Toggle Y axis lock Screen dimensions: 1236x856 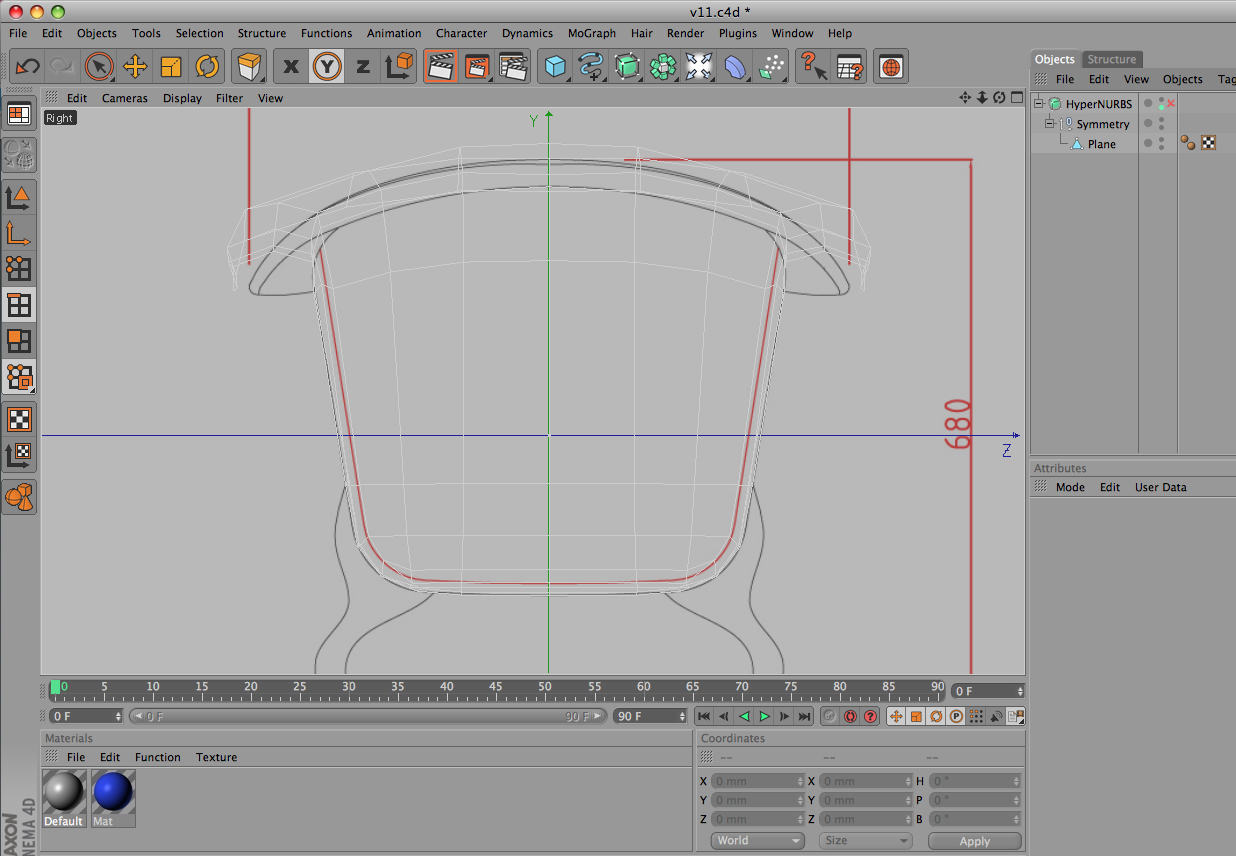[326, 67]
